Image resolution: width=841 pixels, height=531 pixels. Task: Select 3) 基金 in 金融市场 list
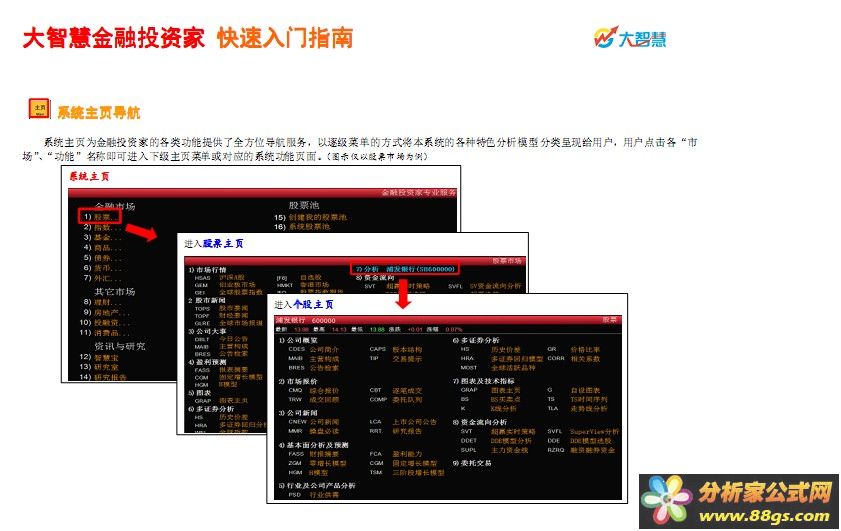pos(102,238)
